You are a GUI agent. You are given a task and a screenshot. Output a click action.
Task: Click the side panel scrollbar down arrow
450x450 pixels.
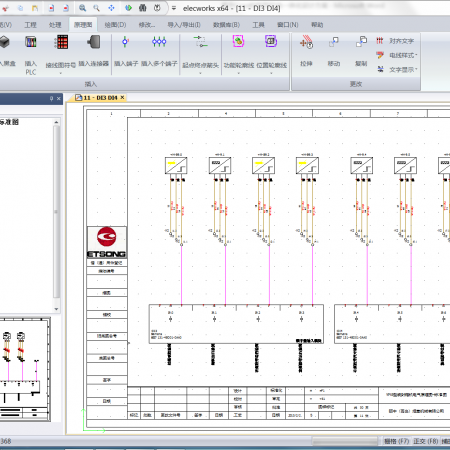[56, 309]
